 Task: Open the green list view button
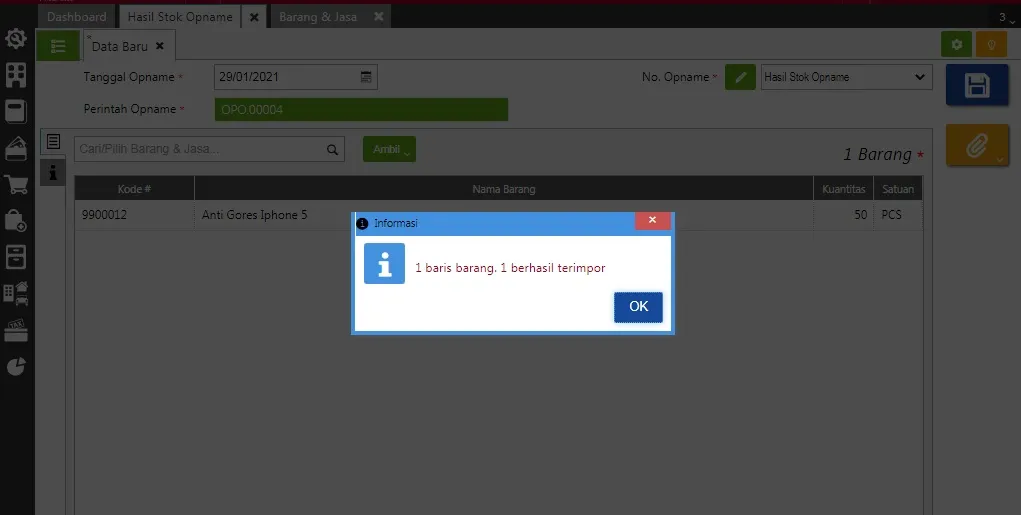tap(58, 46)
